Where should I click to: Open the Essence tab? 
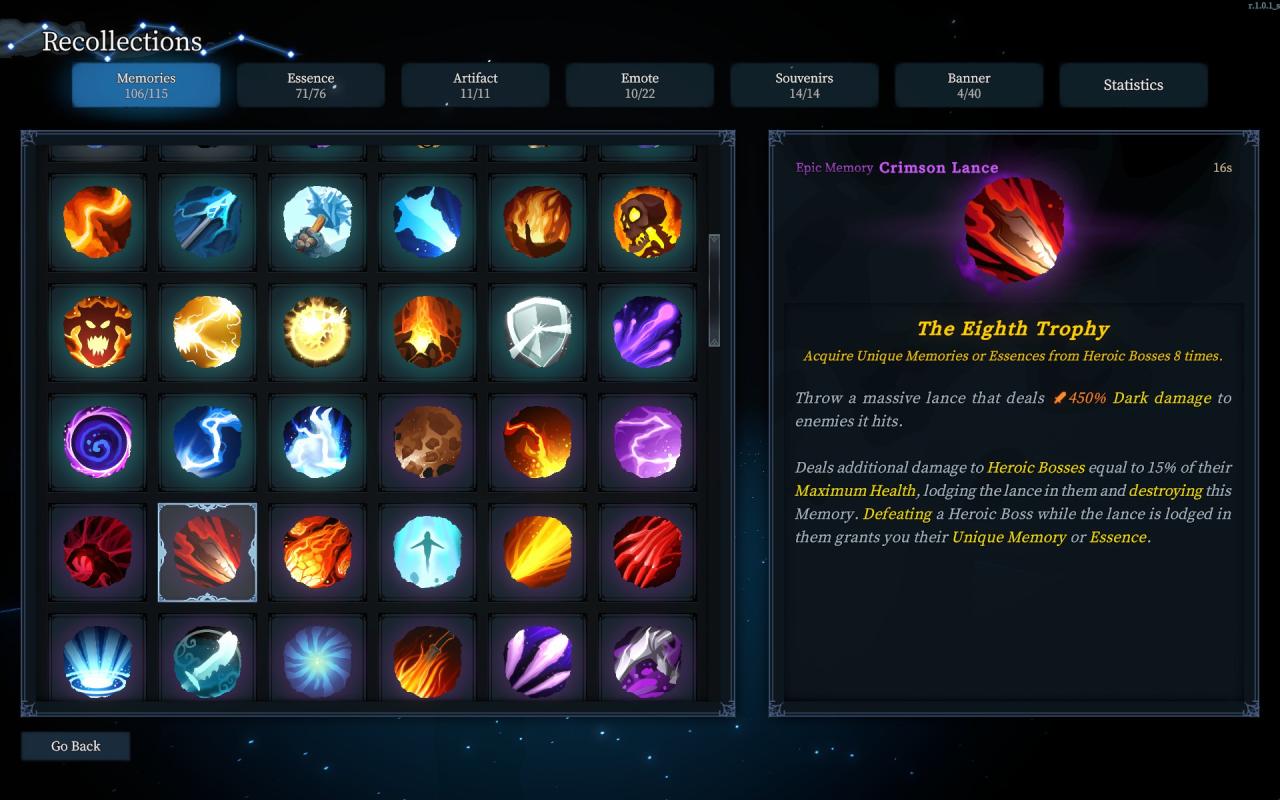pos(311,85)
